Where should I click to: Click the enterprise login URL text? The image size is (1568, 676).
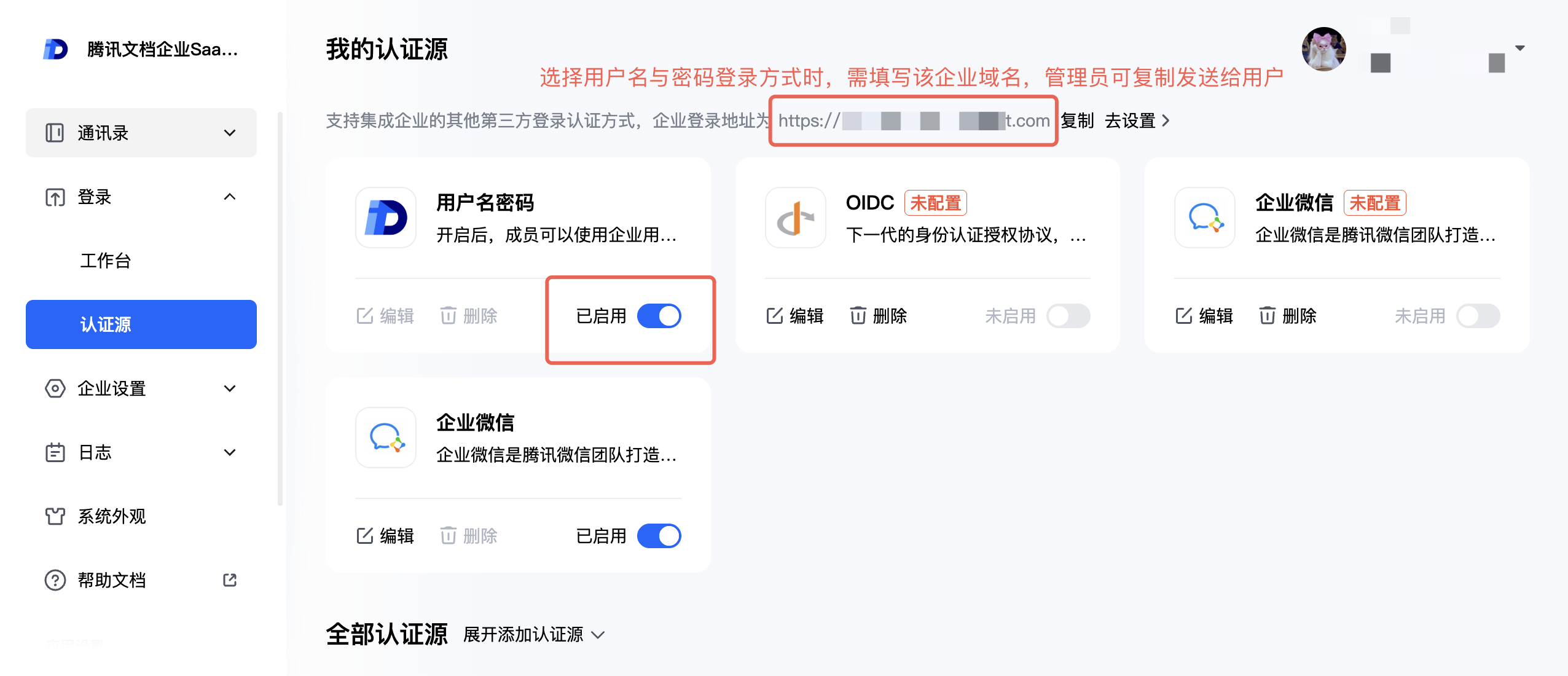[x=913, y=120]
